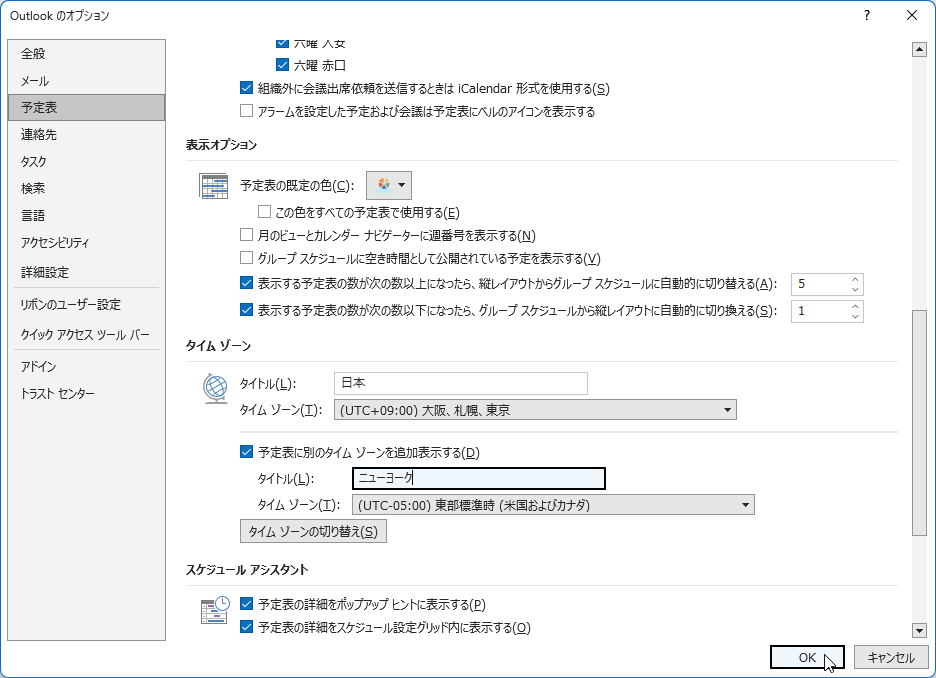
Task: Toggle ポップアップ ヒントに表示する checkbox
Action: coord(246,604)
